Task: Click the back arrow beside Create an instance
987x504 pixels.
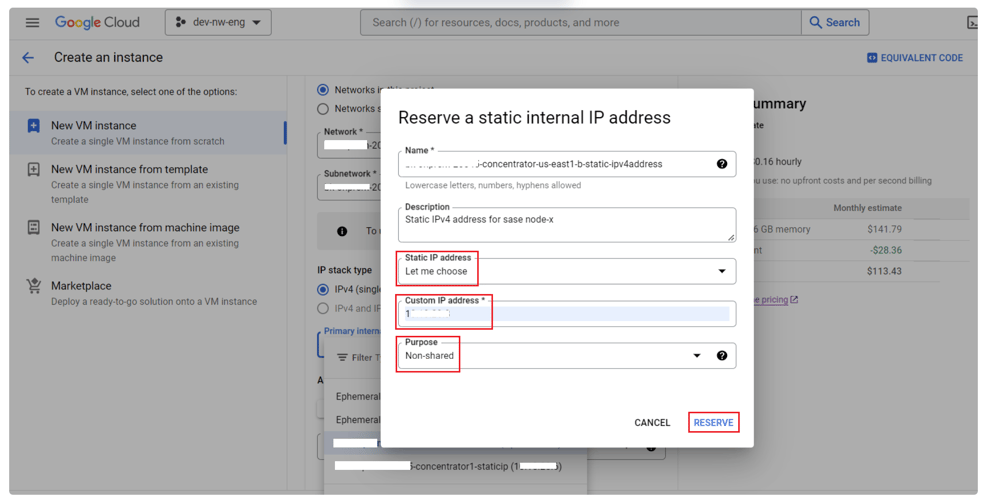Action: click(28, 58)
